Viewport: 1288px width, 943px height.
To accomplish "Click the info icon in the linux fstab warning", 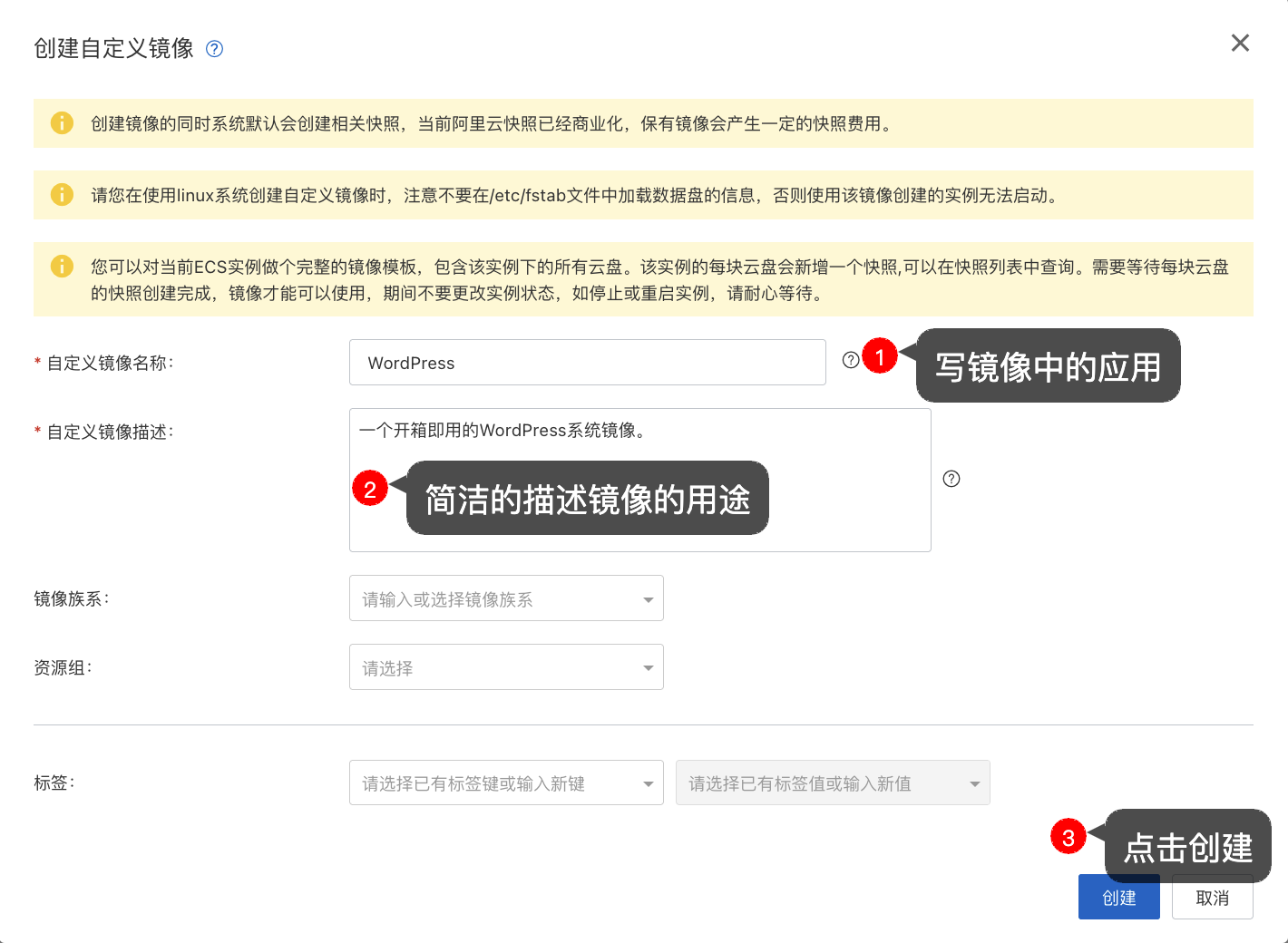I will [x=62, y=195].
